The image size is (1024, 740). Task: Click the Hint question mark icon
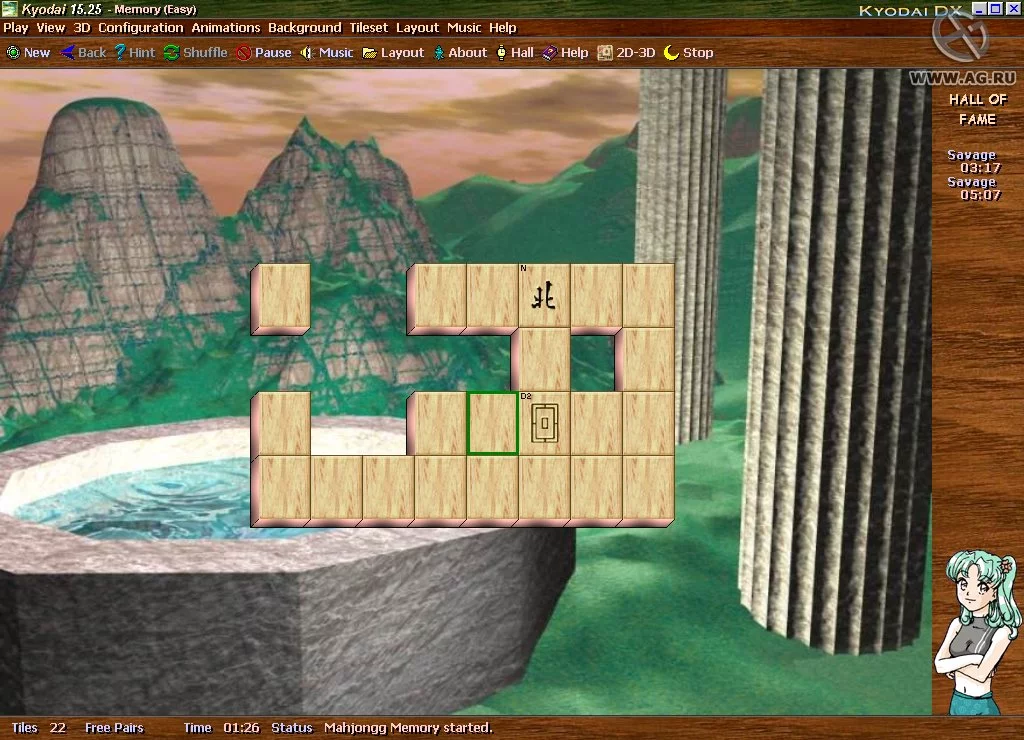[120, 52]
